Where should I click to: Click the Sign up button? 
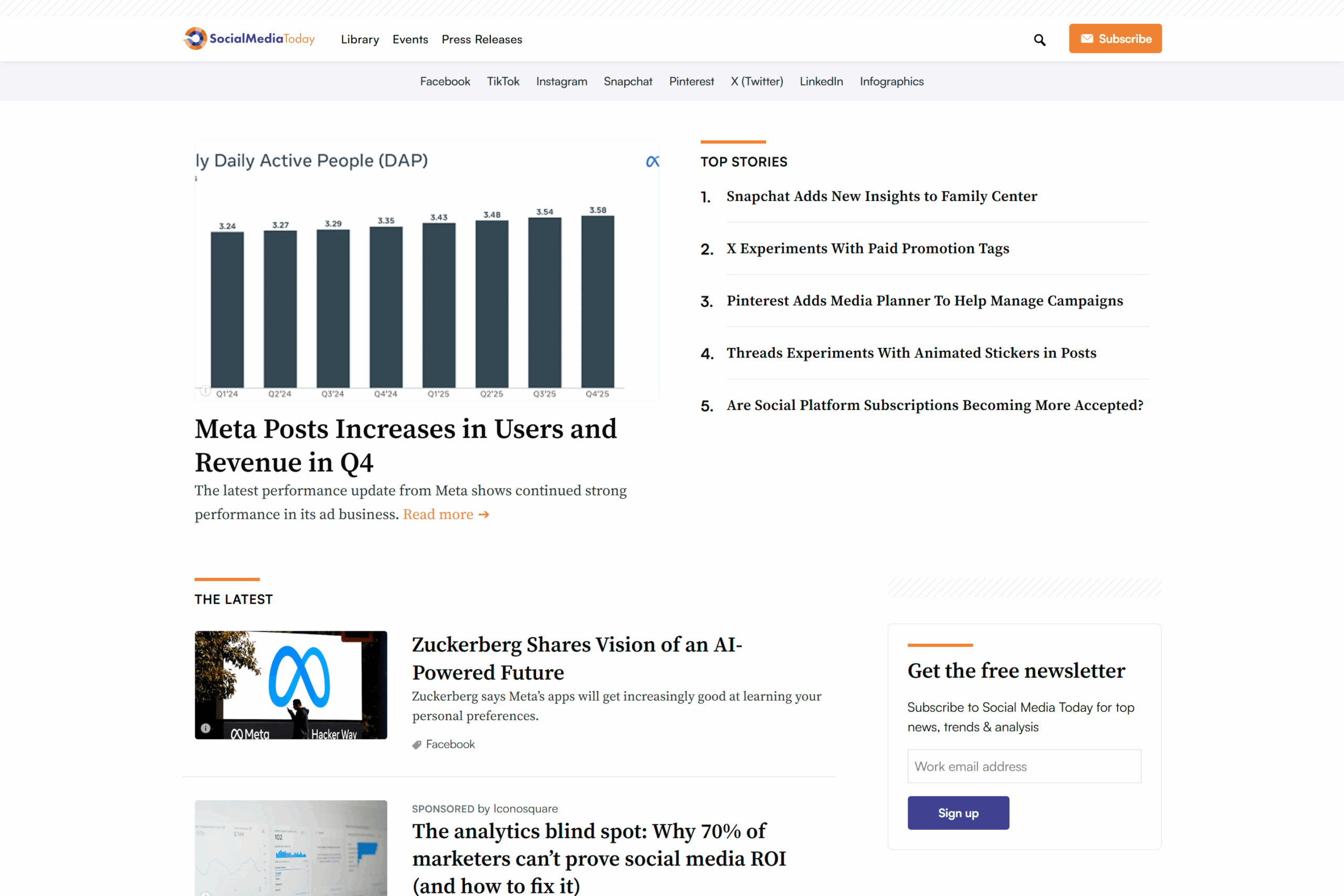click(x=958, y=813)
